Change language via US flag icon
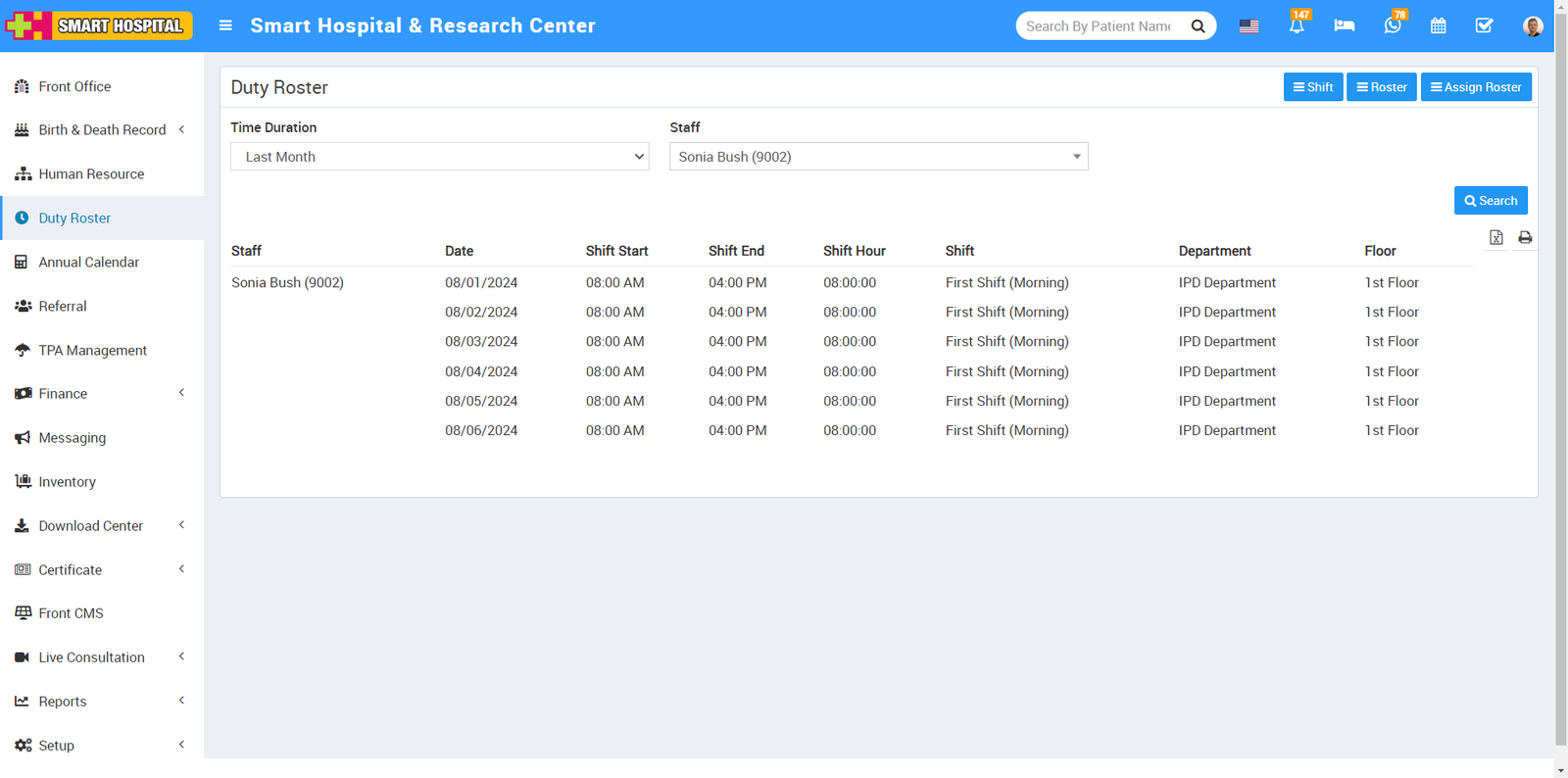 (1249, 26)
